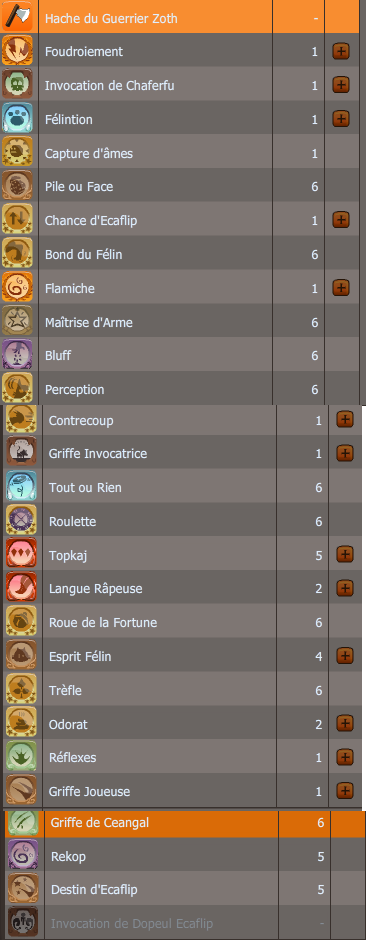Upgrade Réflexes via its plus button
This screenshot has width=366, height=948.
coord(345,757)
